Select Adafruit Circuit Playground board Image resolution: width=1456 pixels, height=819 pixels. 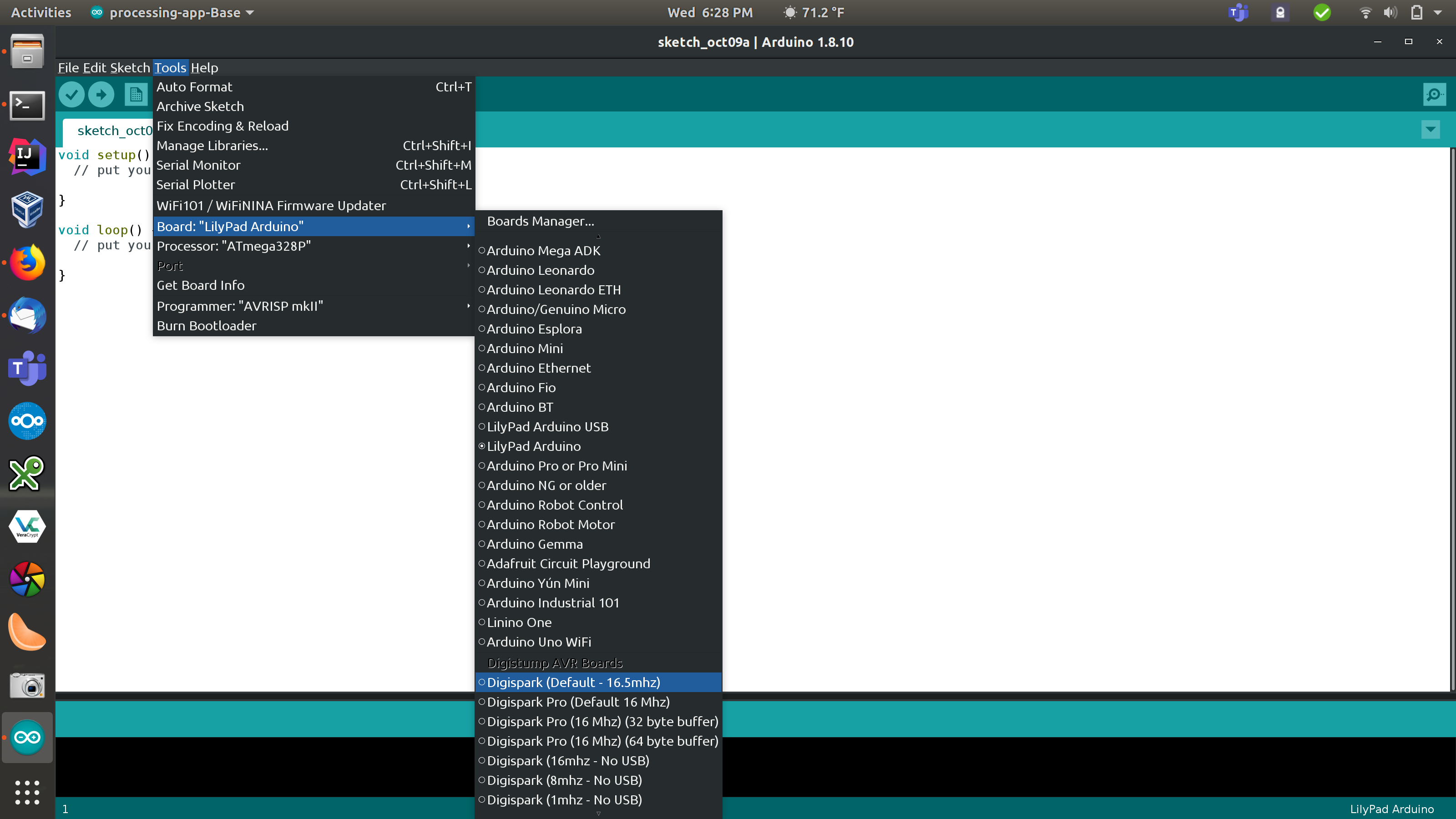point(599,564)
